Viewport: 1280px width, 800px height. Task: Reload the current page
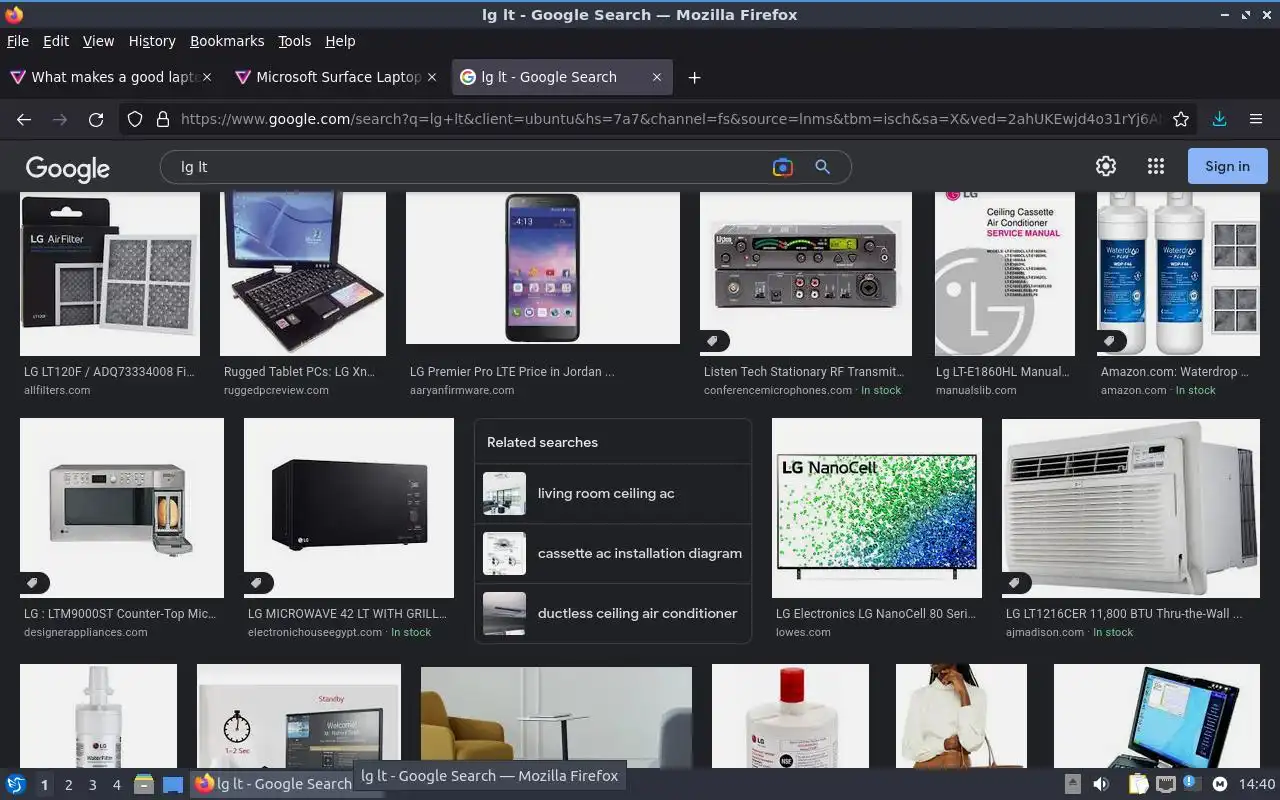pyautogui.click(x=96, y=119)
